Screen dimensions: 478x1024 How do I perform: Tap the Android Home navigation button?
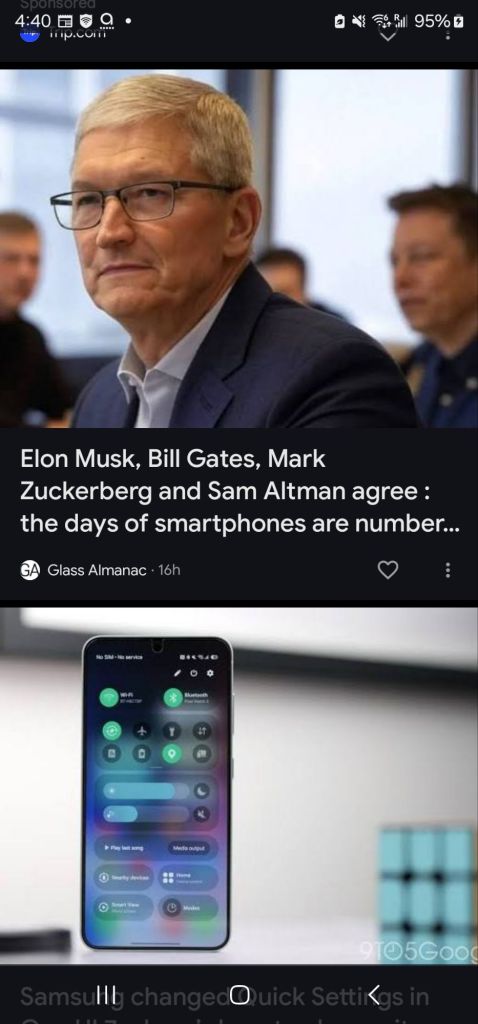(x=240, y=995)
